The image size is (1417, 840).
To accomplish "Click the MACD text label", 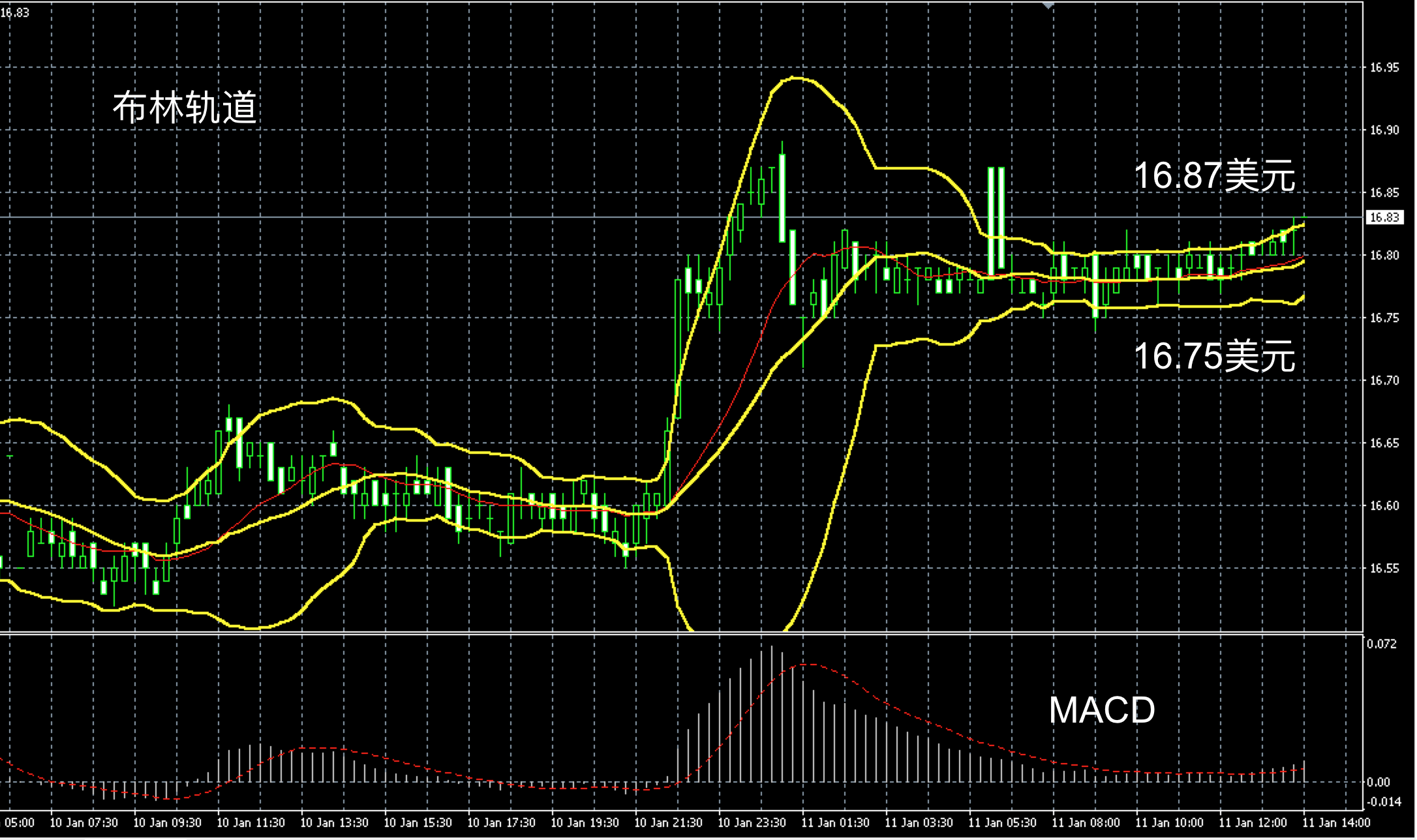I will [x=1101, y=710].
